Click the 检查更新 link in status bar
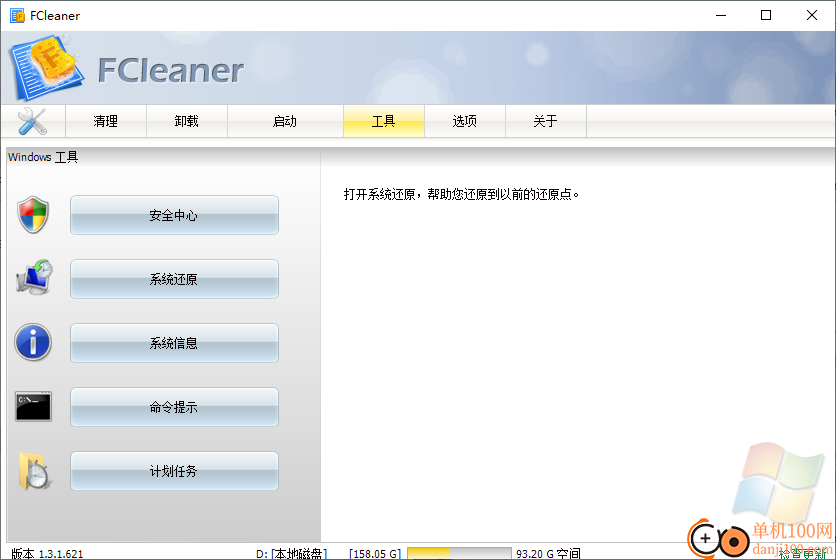This screenshot has height=560, width=836. coord(802,555)
